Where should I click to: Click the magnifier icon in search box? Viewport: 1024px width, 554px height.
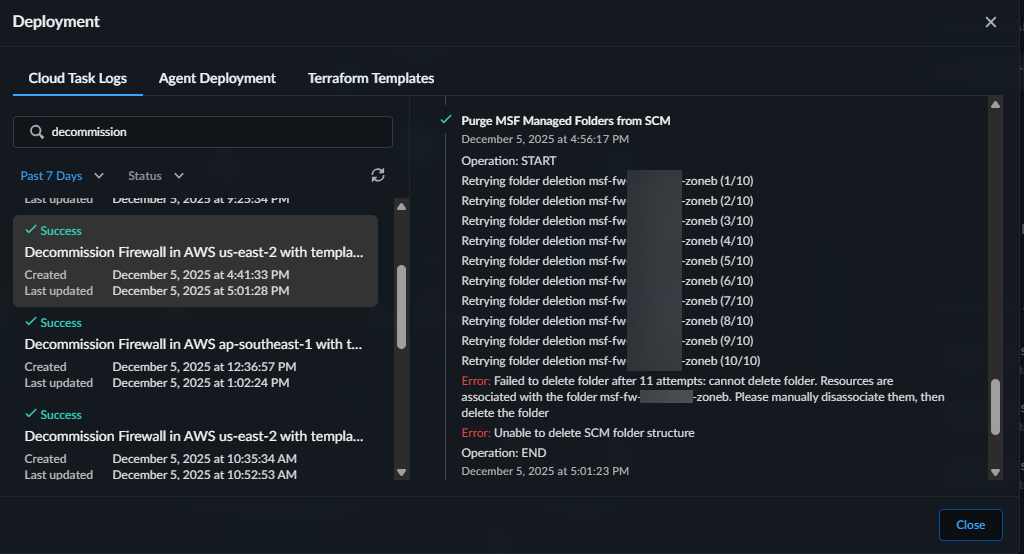pyautogui.click(x=37, y=132)
